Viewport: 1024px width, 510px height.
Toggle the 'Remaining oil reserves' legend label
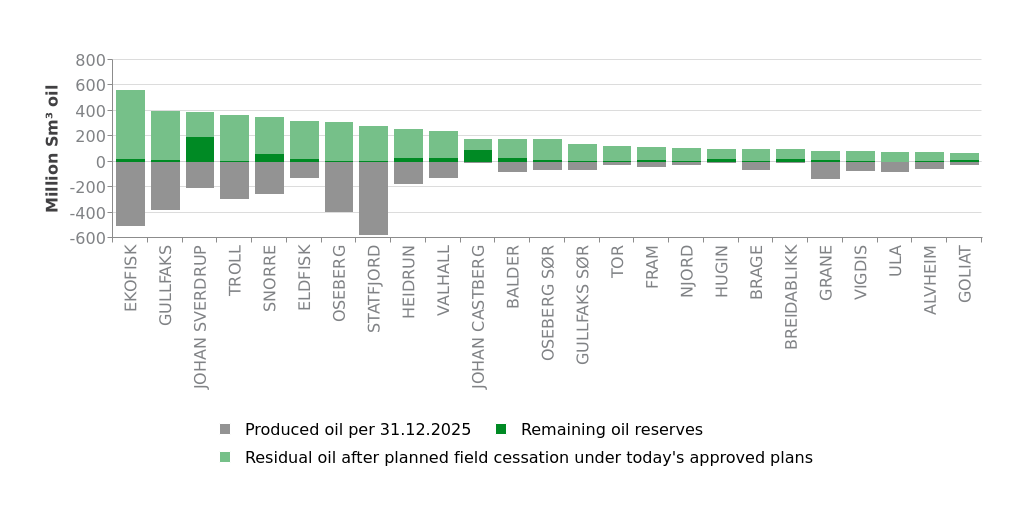point(611,430)
